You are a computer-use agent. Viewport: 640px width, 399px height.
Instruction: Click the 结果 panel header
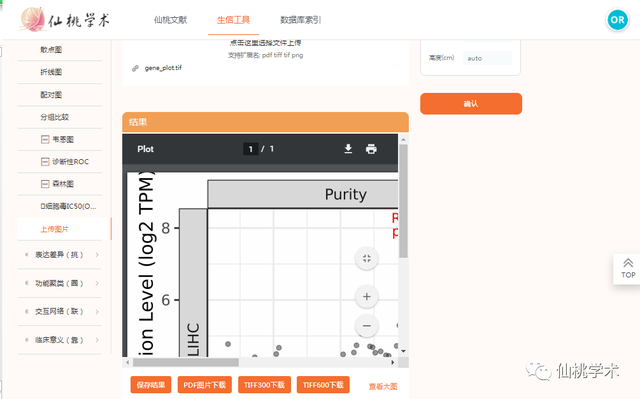(265, 122)
